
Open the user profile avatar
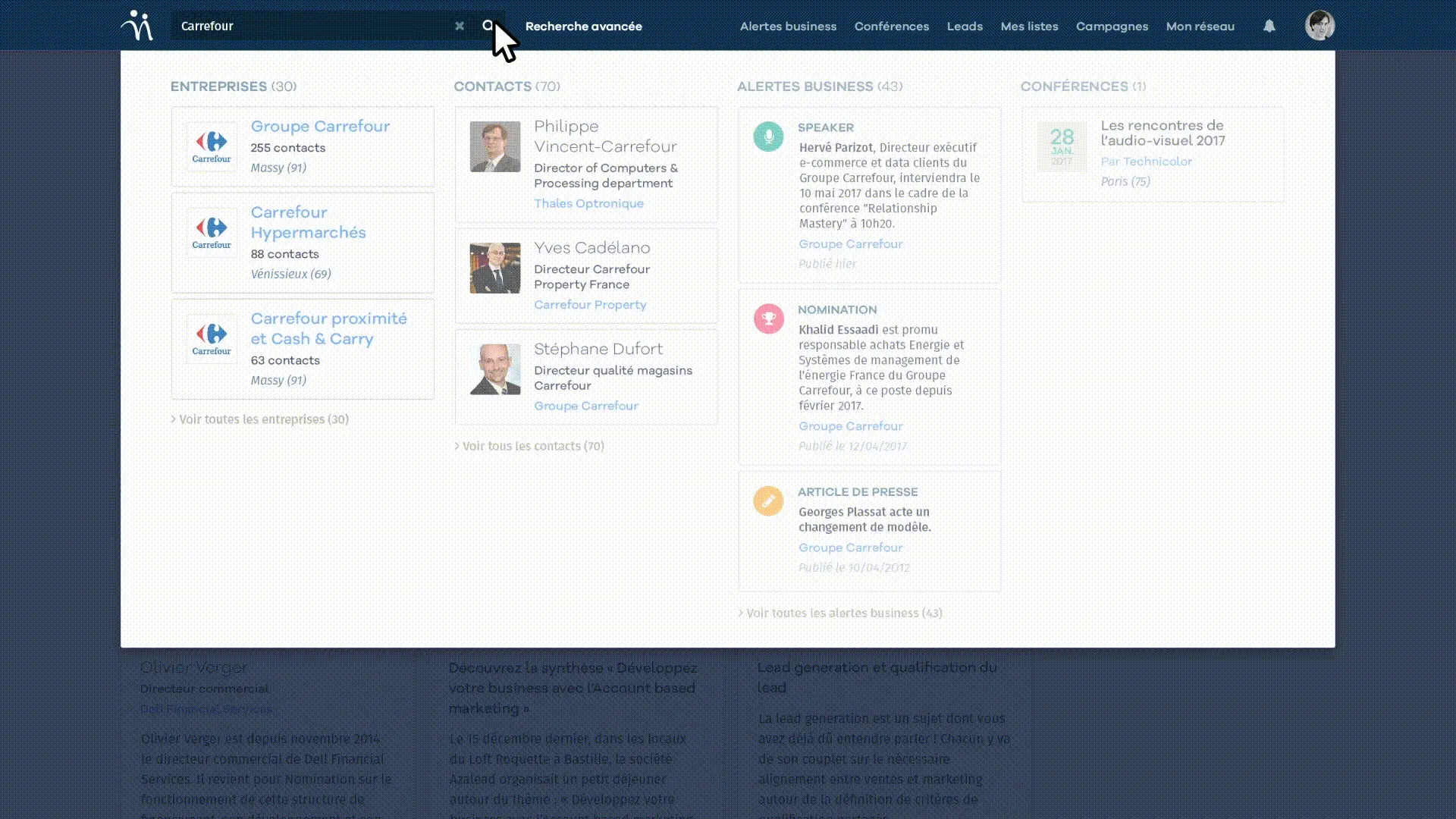coord(1319,25)
